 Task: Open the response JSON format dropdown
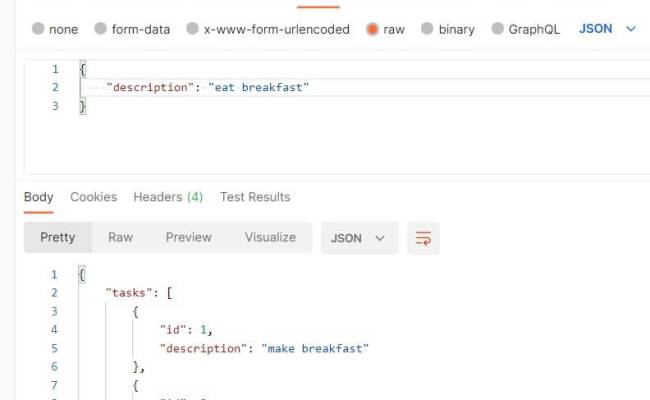click(359, 238)
